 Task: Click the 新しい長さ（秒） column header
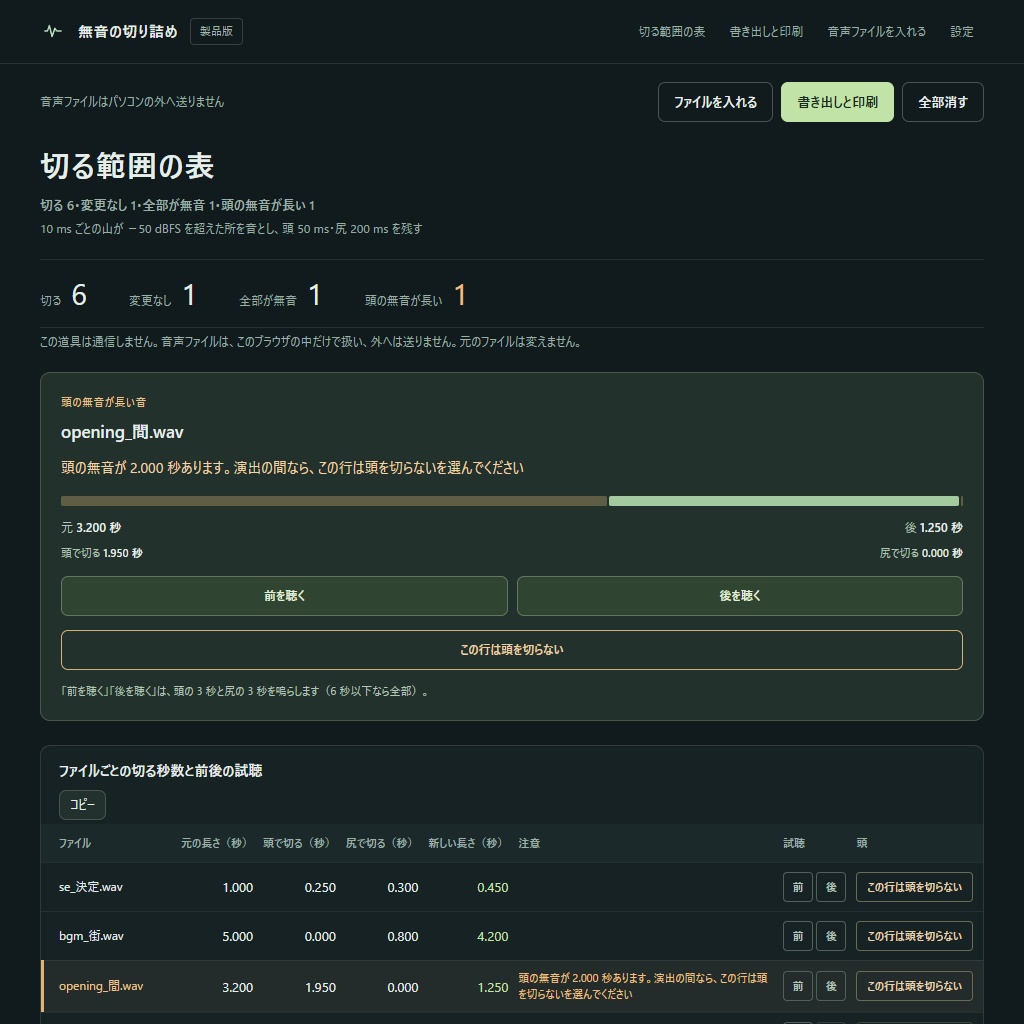pyautogui.click(x=465, y=843)
